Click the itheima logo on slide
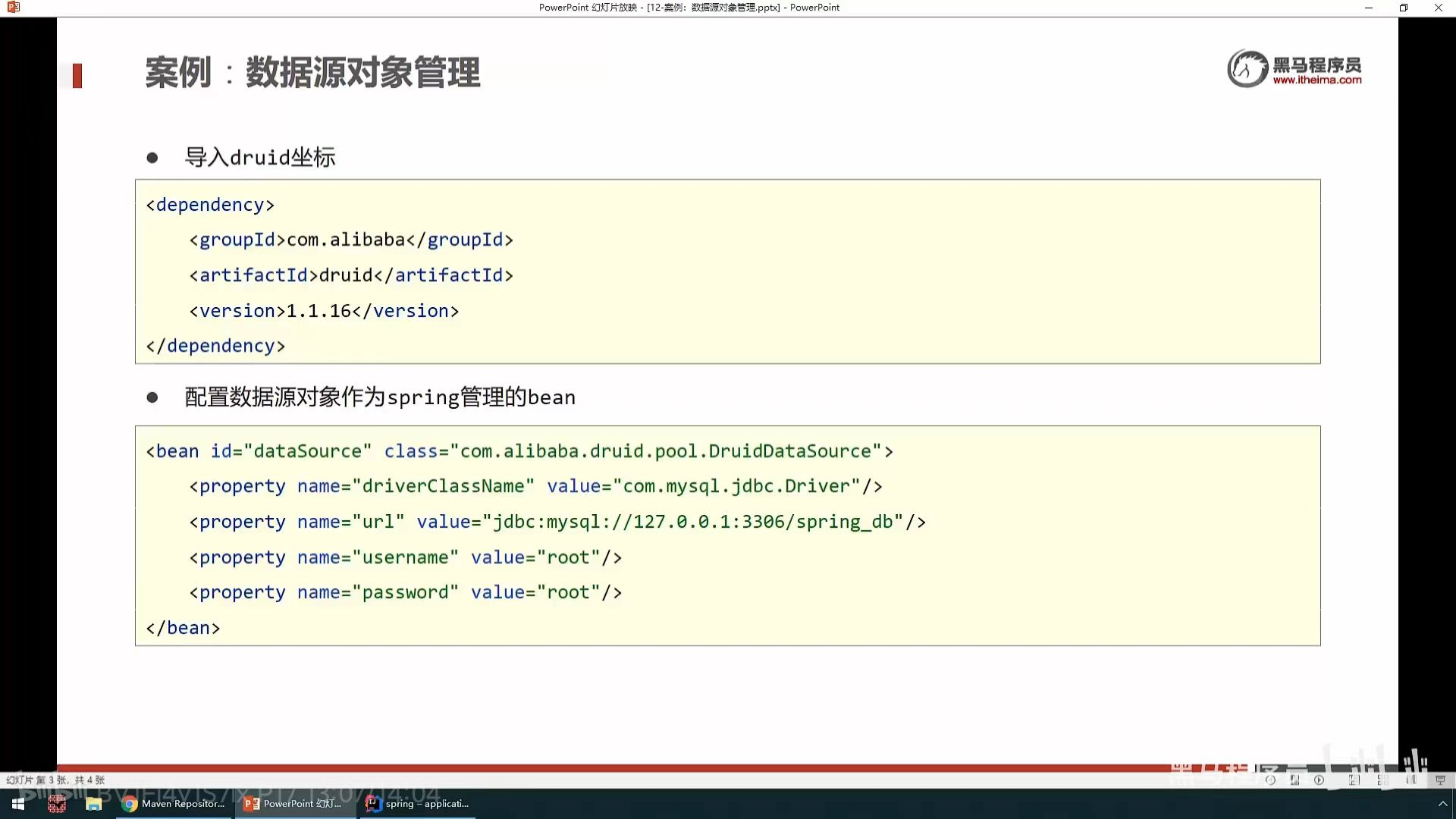The image size is (1456, 819). (1294, 69)
